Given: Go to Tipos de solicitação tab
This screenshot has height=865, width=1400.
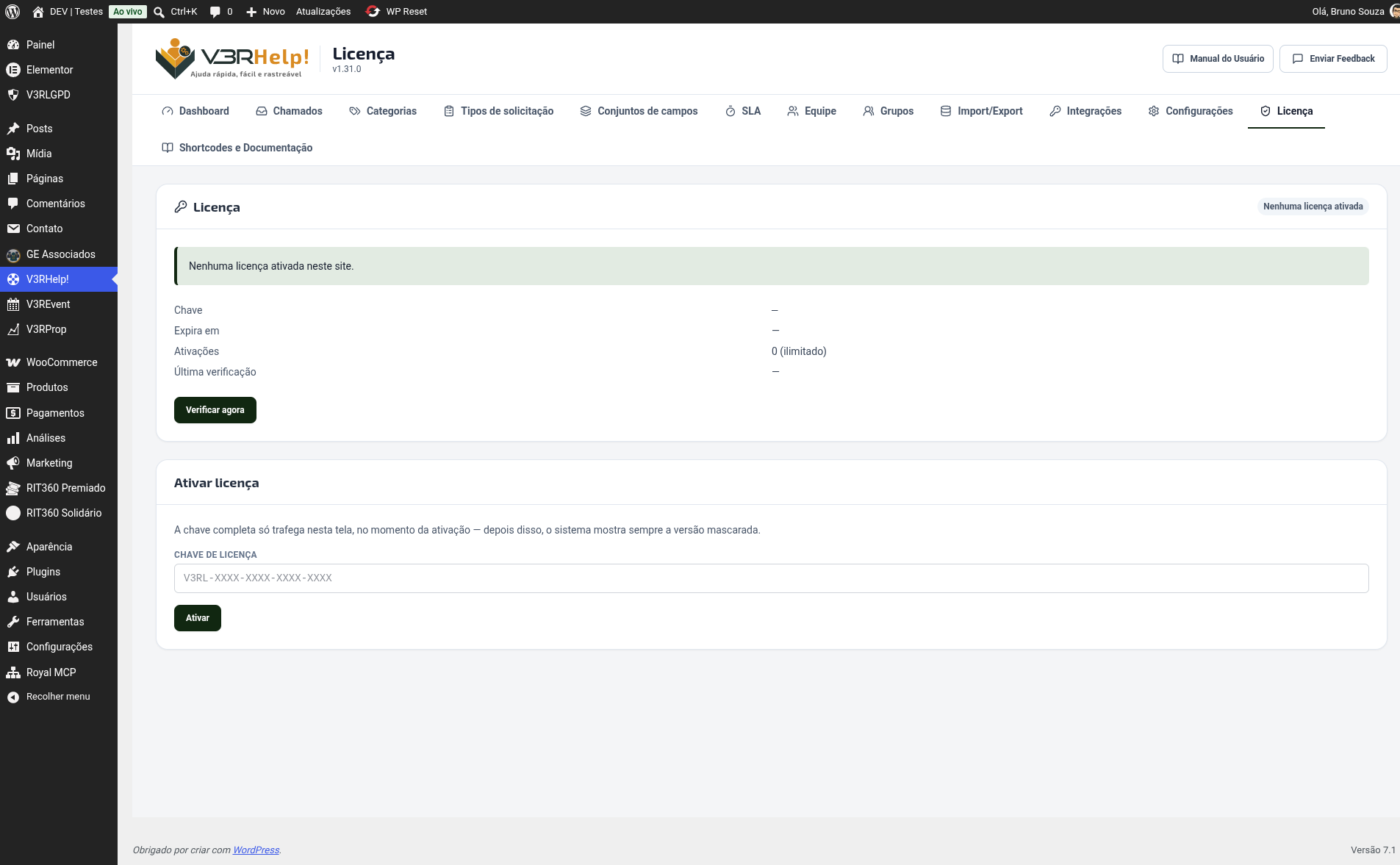Looking at the screenshot, I should pos(499,111).
